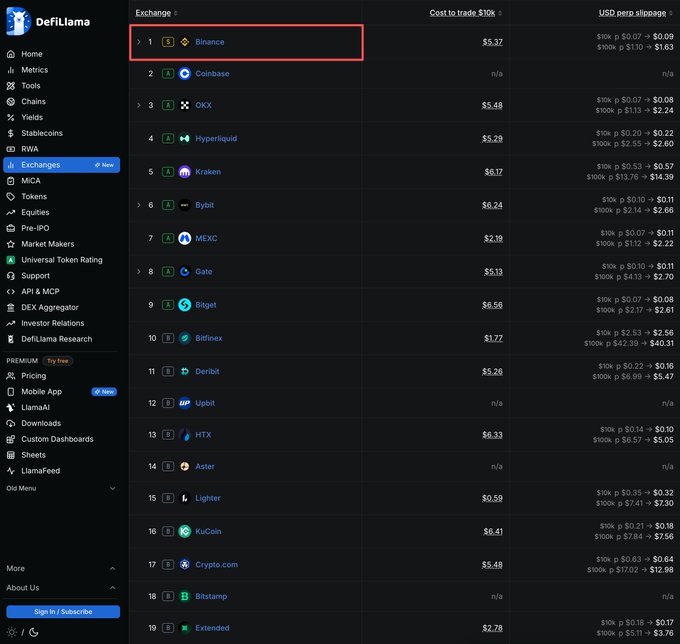Click the Upbit logo icon
Viewport: 680px width, 644px height.
click(x=185, y=403)
